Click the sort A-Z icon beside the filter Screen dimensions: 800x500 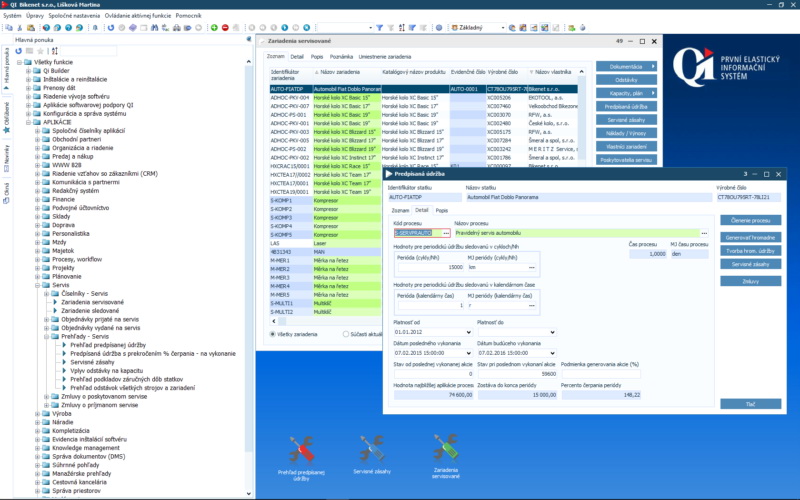402,28
